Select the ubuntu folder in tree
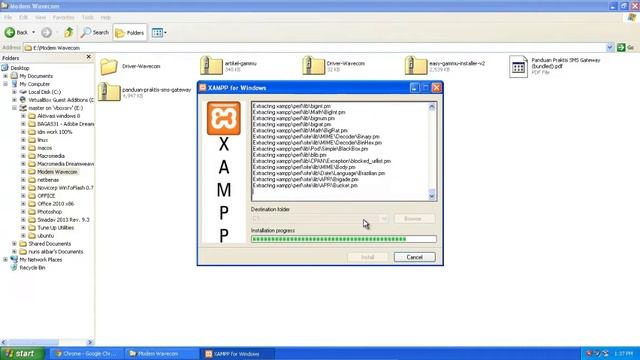 (x=45, y=236)
